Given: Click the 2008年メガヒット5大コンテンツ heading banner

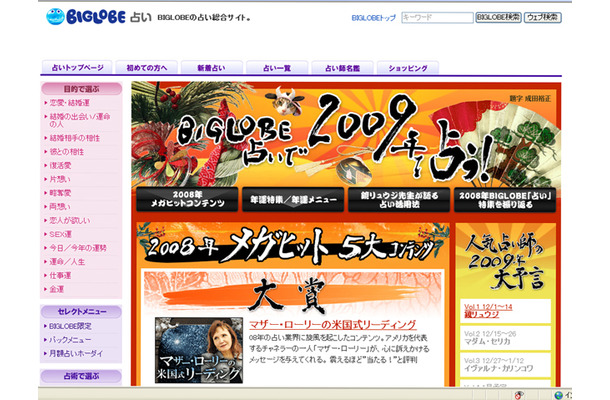Looking at the screenshot, I should (x=293, y=244).
